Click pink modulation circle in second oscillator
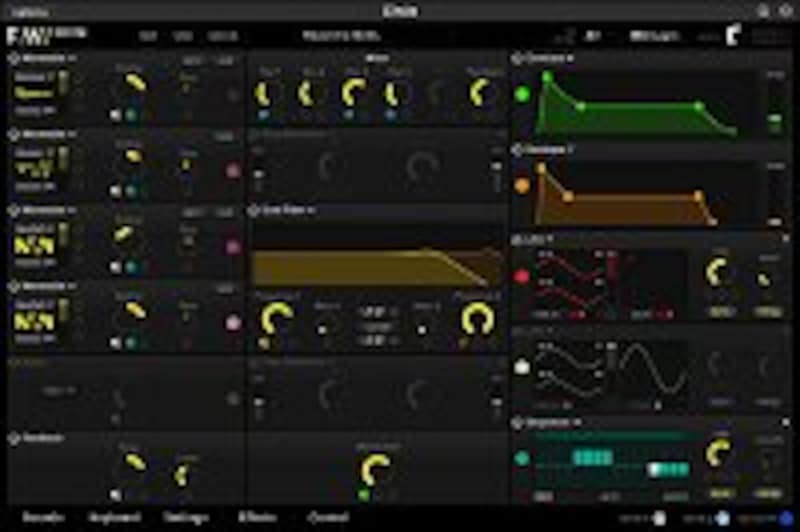The height and width of the screenshot is (532, 800). coord(233,171)
